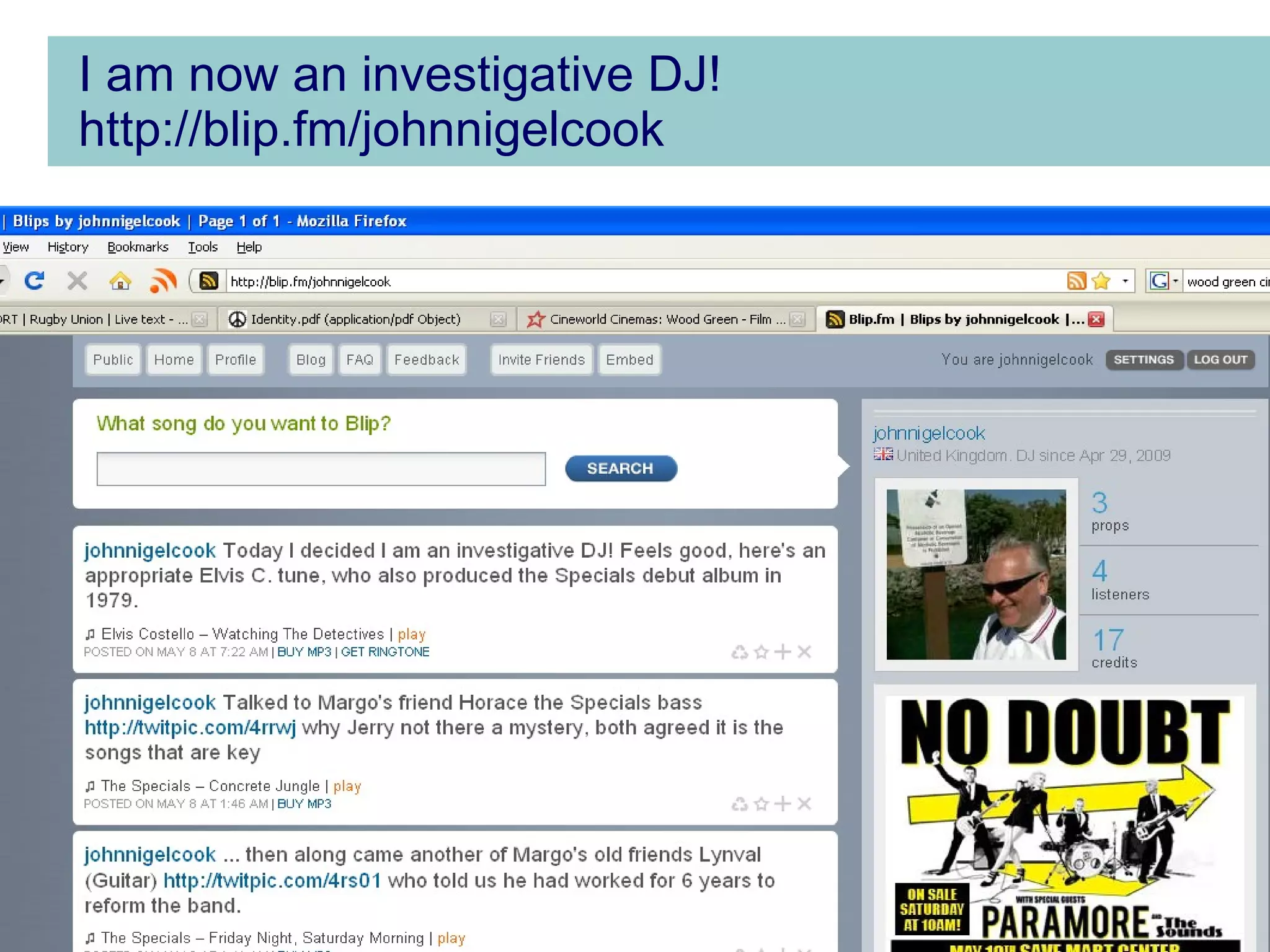The image size is (1270, 952).
Task: Open the History menu
Action: 68,247
